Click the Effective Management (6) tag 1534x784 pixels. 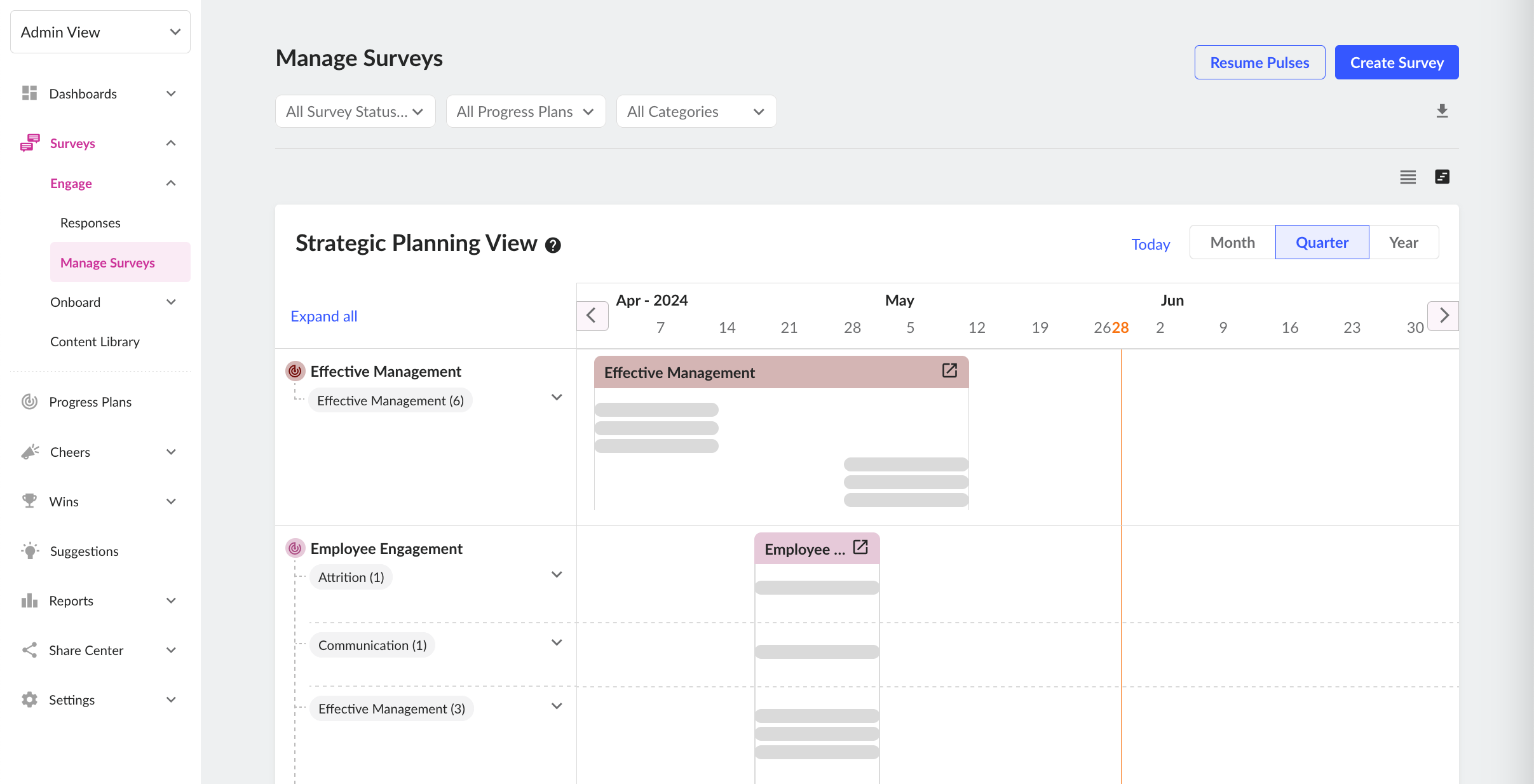(390, 400)
